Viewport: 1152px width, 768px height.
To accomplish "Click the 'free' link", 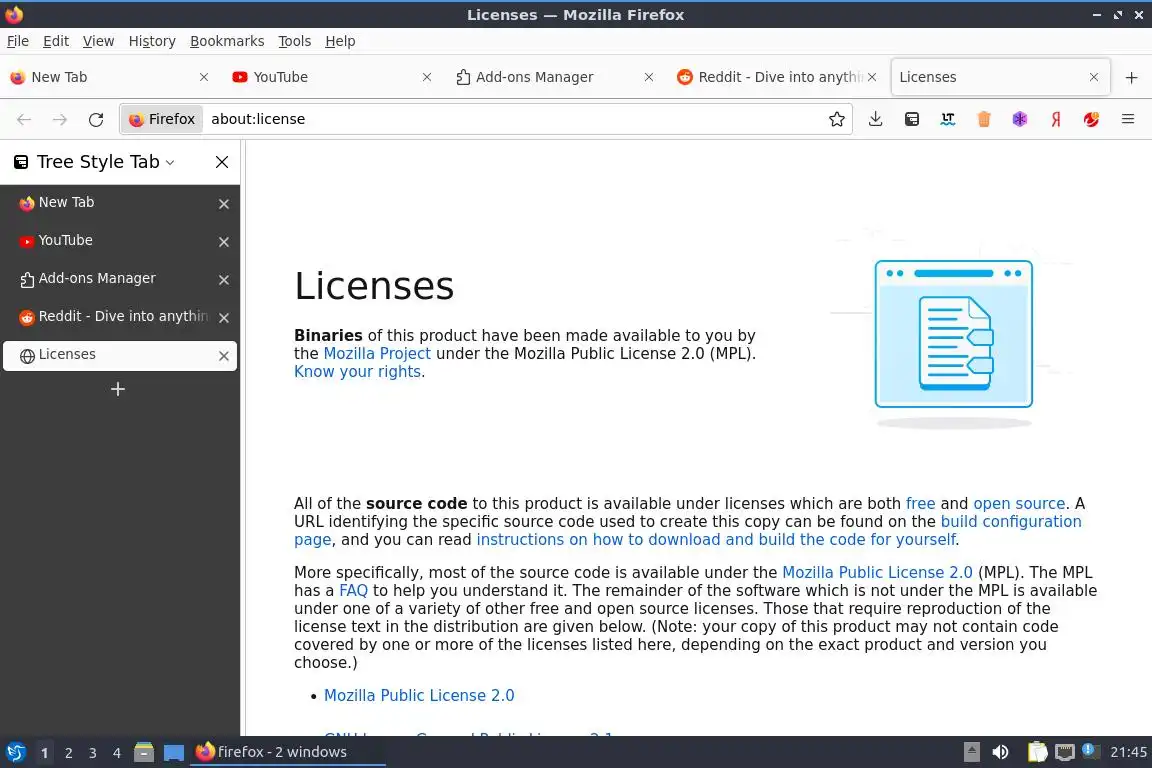I will (x=921, y=503).
